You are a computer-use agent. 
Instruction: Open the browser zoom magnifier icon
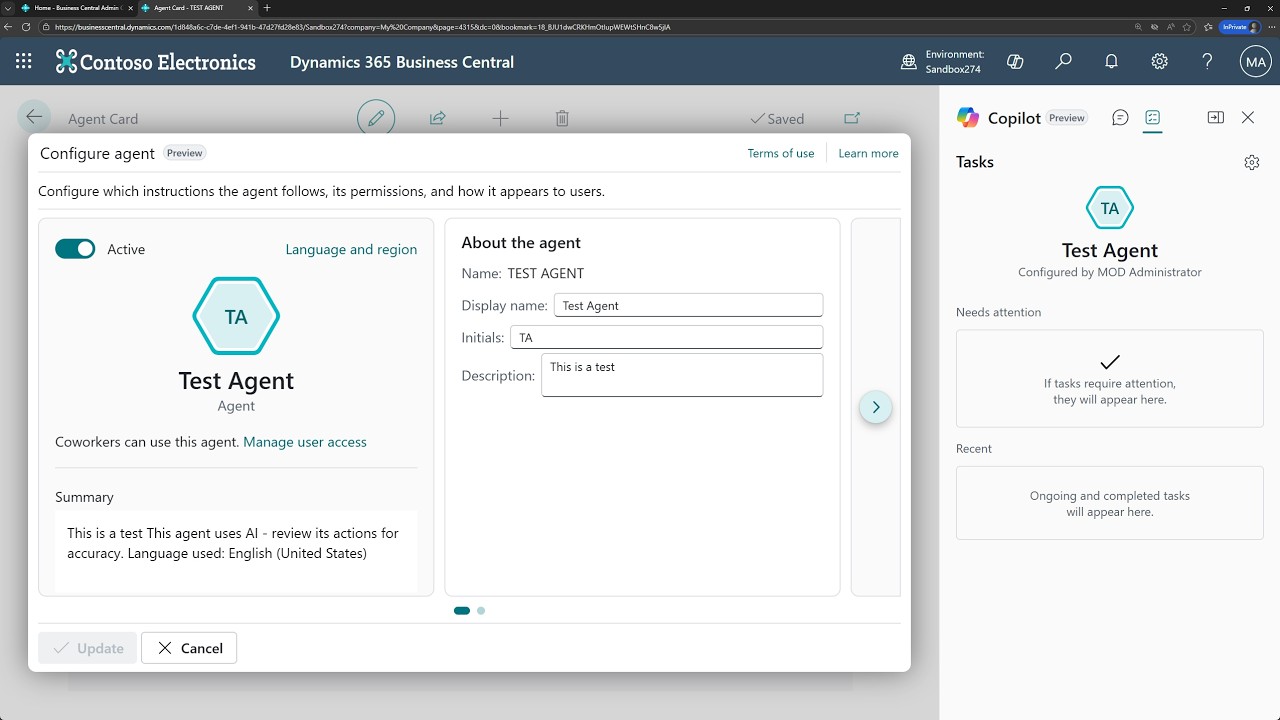pos(1137,27)
